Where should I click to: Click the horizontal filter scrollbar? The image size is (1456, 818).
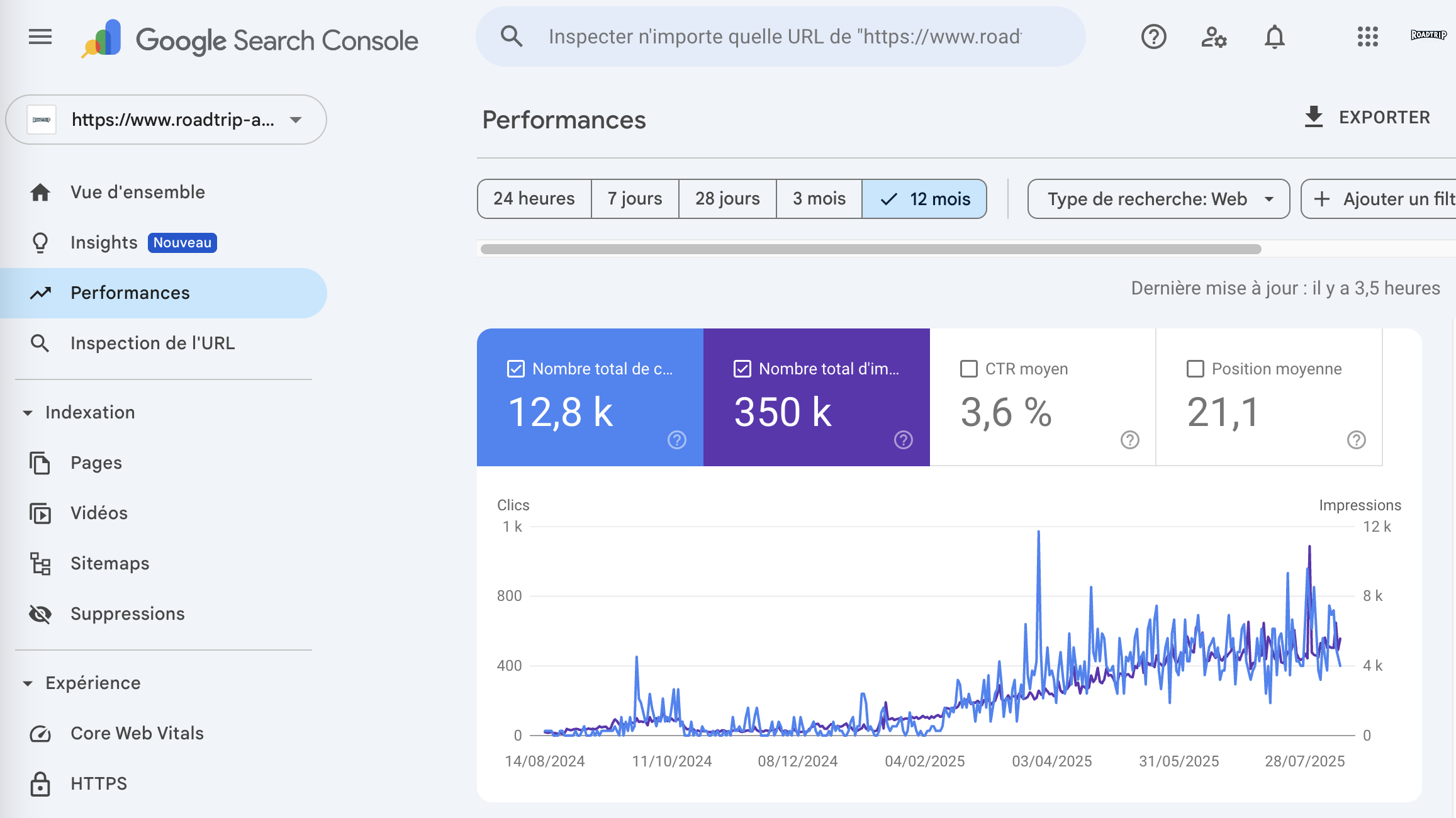pyautogui.click(x=871, y=249)
